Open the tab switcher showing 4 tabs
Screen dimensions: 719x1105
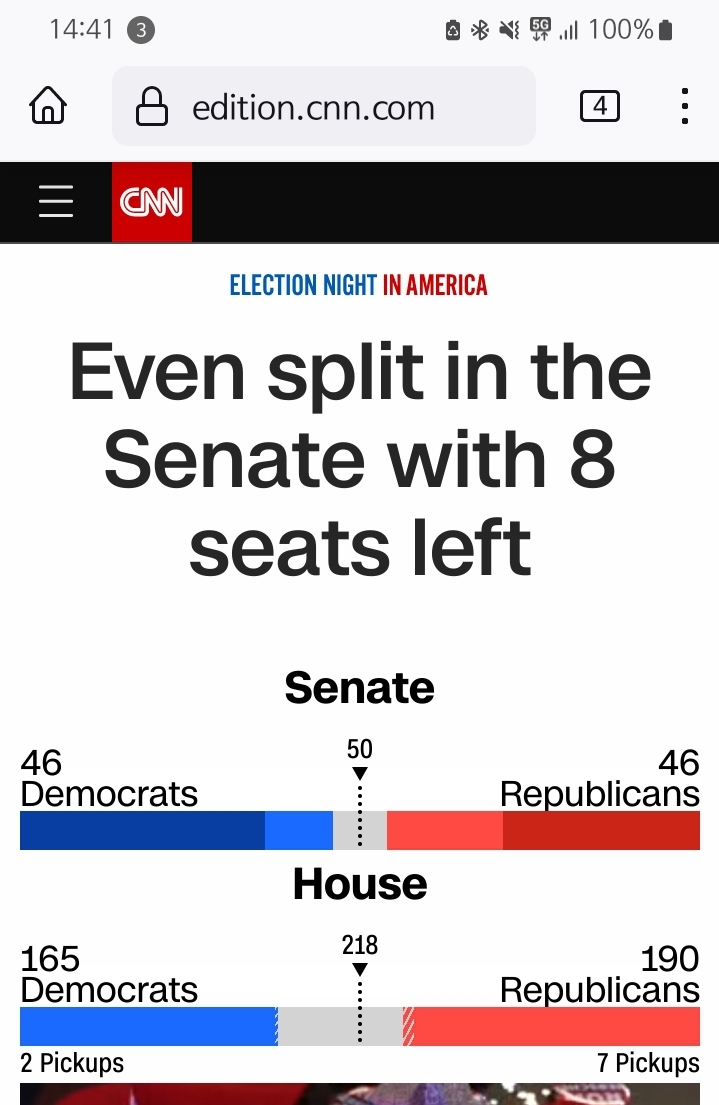pos(599,105)
